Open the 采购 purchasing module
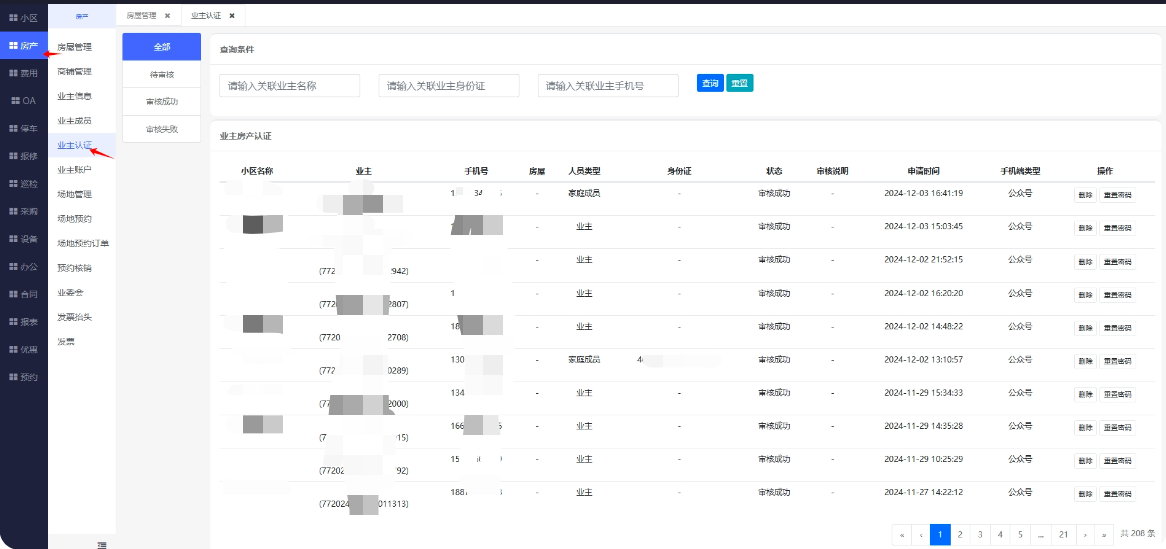This screenshot has height=549, width=1166. (23, 212)
